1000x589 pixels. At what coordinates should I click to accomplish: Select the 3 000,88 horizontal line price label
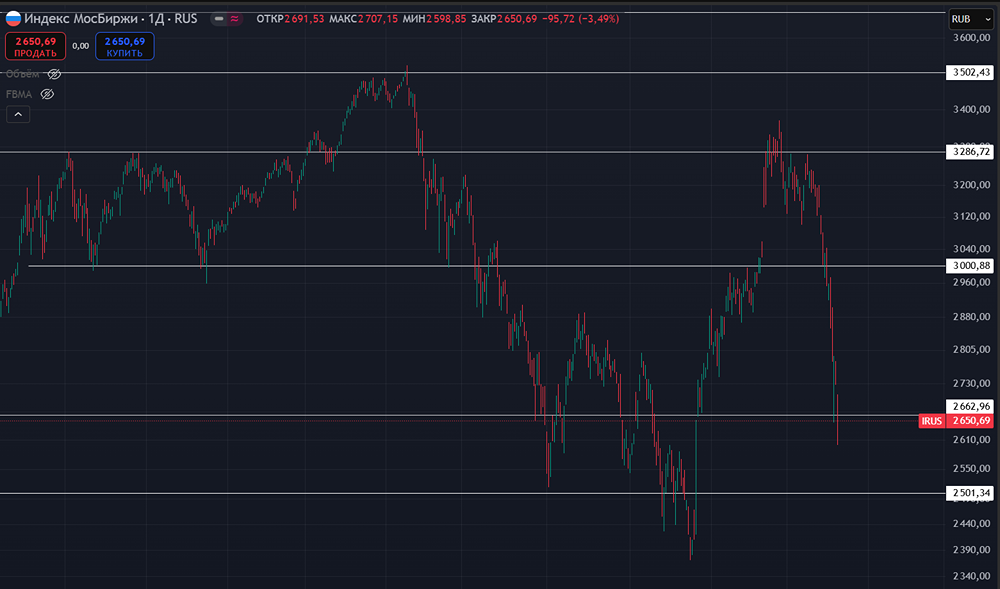click(969, 266)
